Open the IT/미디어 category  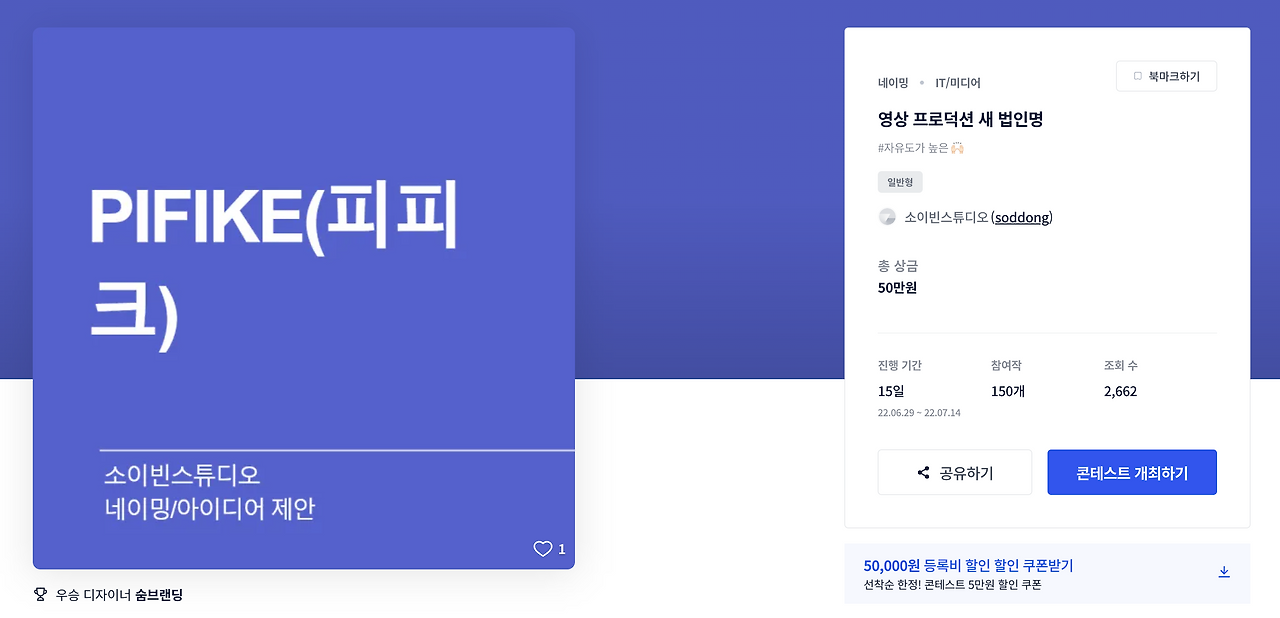click(x=955, y=83)
